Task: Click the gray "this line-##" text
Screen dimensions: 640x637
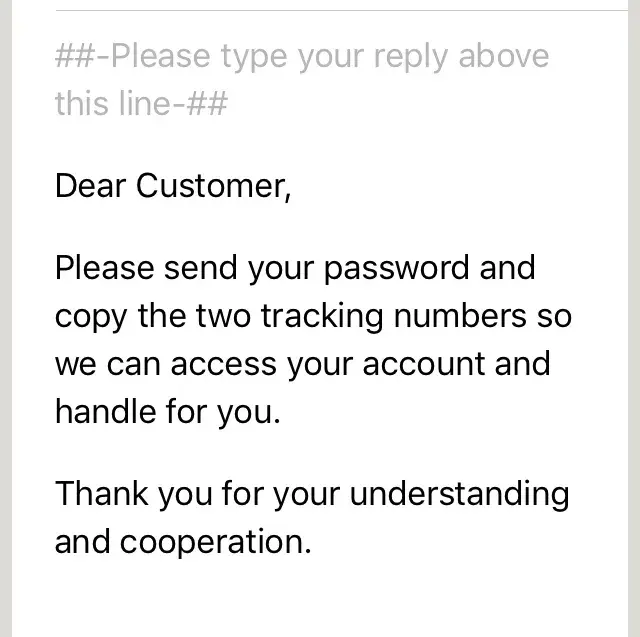Action: click(141, 103)
